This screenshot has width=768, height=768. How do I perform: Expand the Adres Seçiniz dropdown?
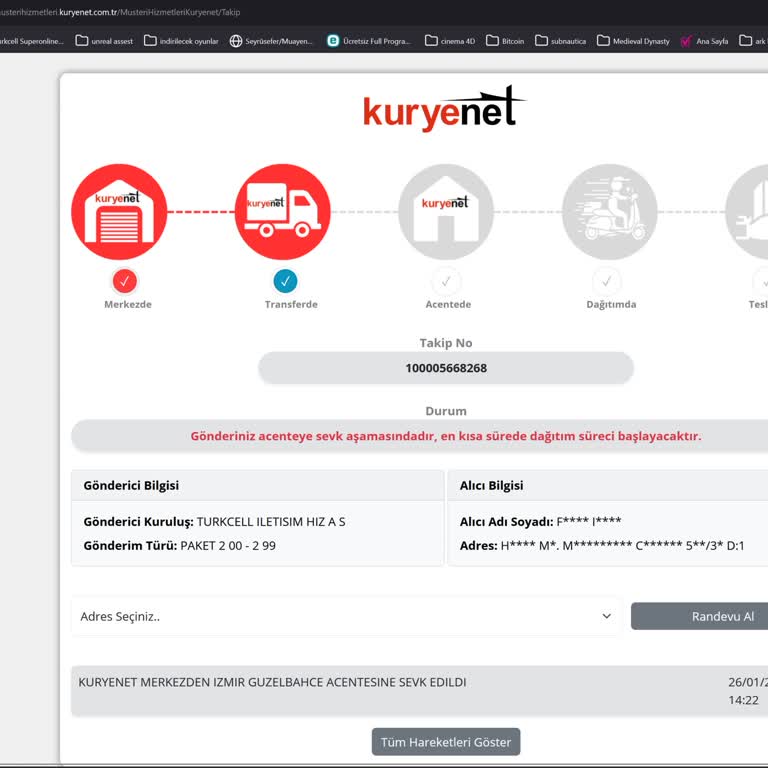[346, 616]
